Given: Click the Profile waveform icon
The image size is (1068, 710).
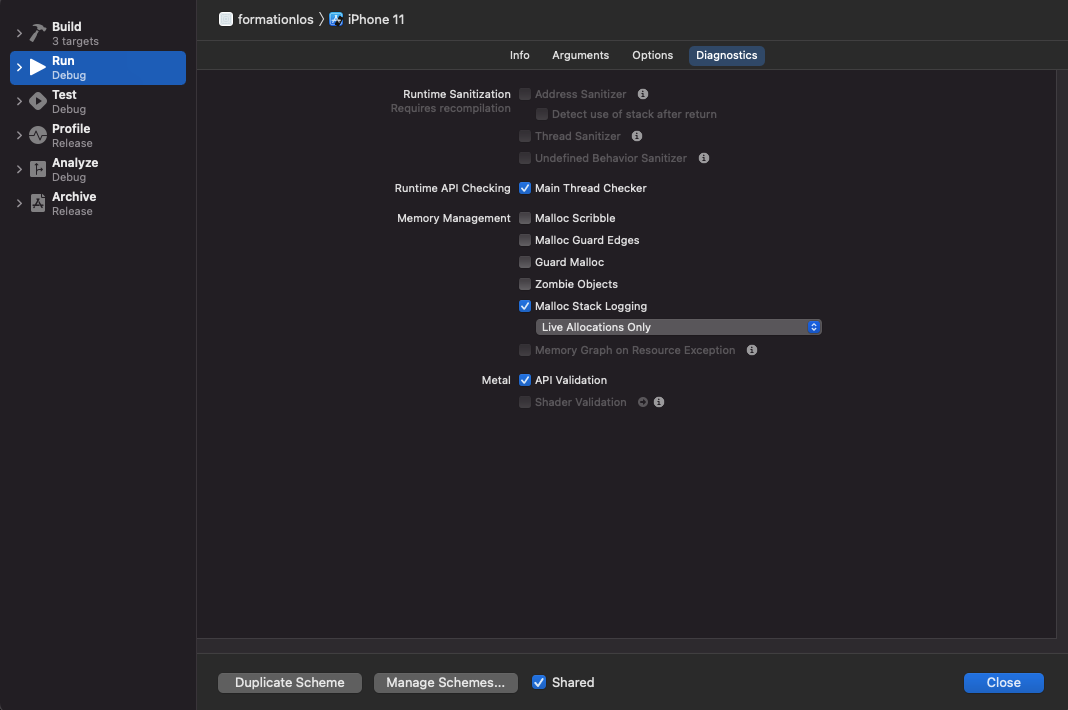Looking at the screenshot, I should (38, 135).
